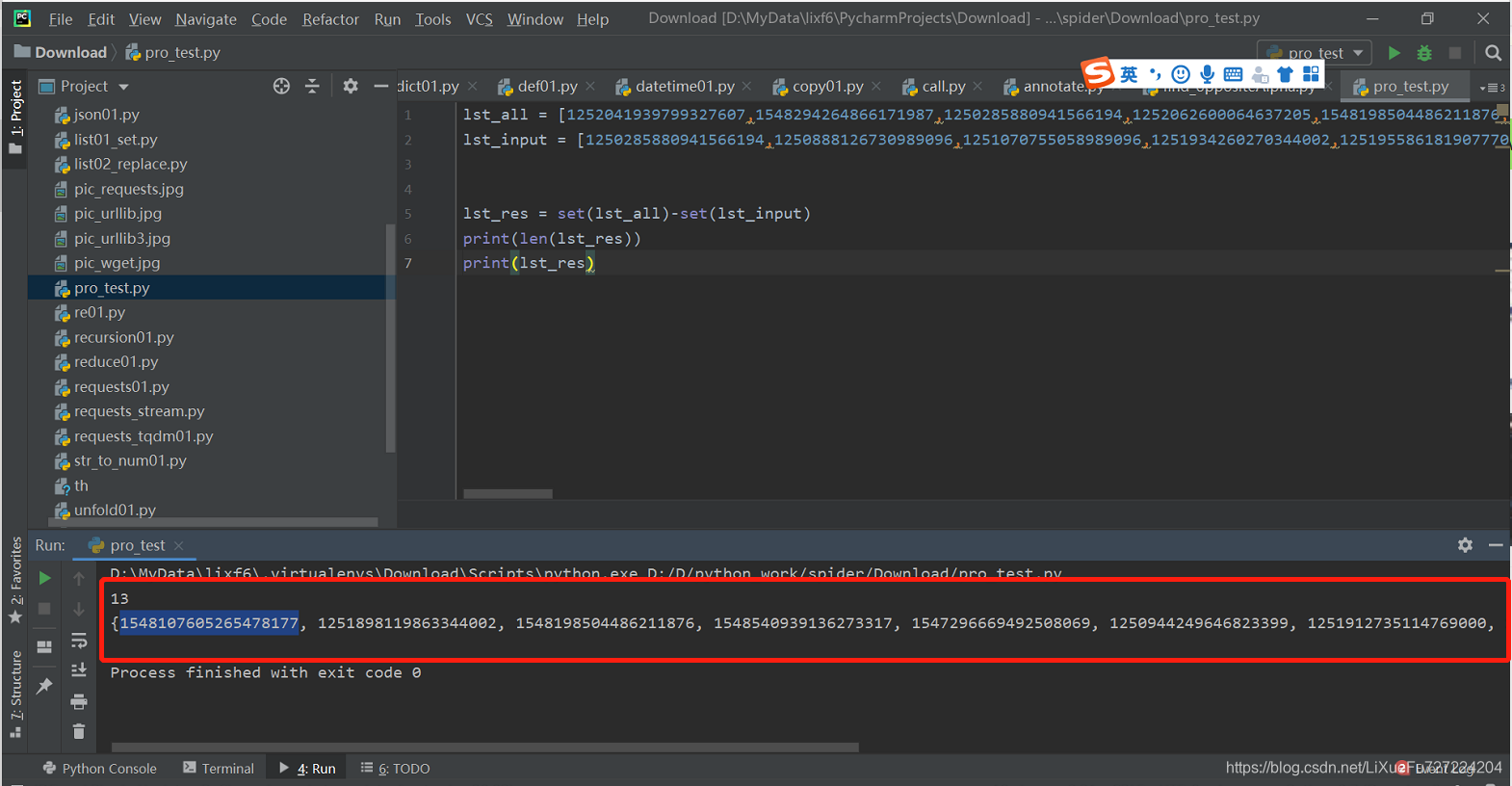Image resolution: width=1512 pixels, height=786 pixels.
Task: Open Sogou IME soft keyboard icon
Action: point(1233,74)
